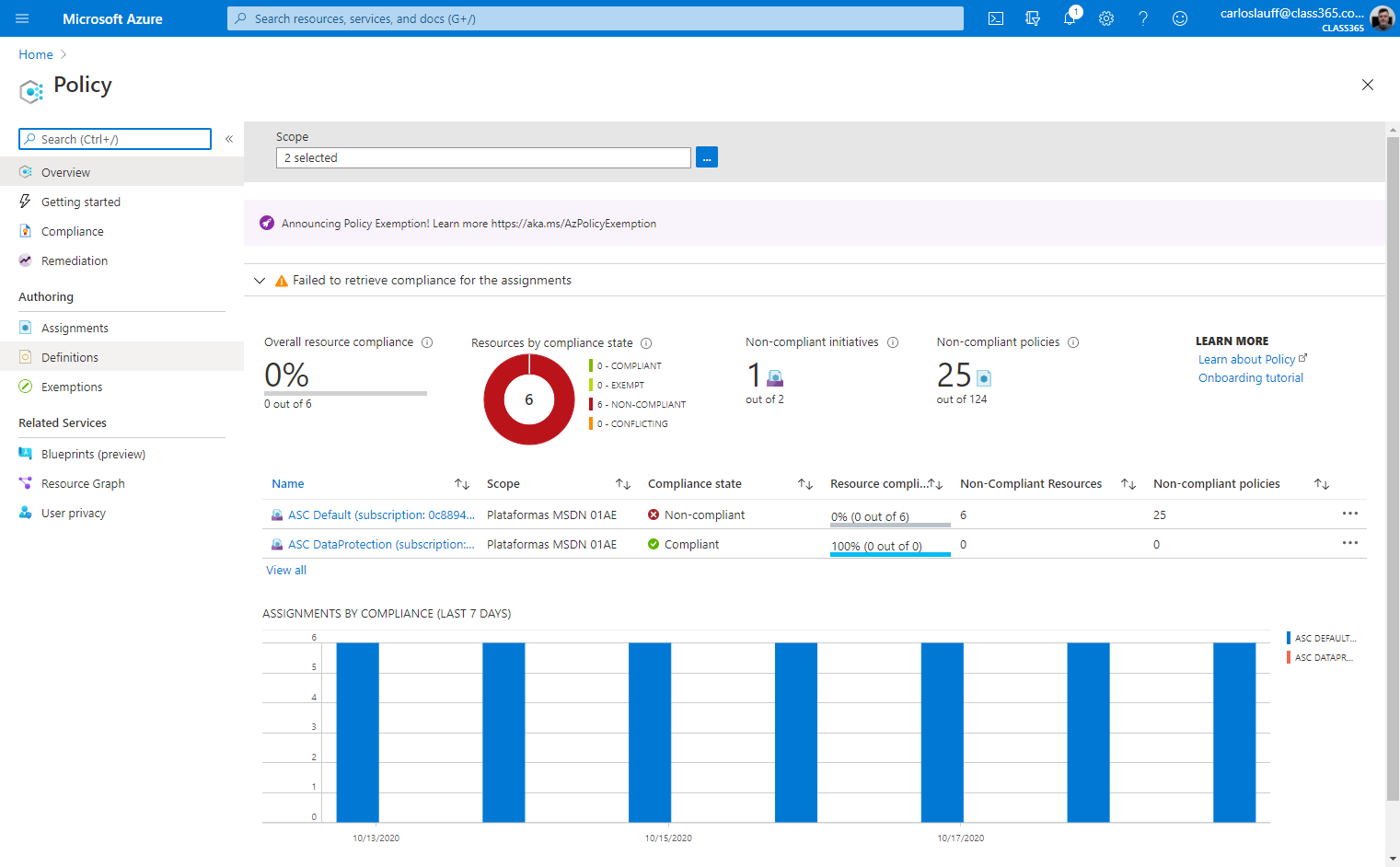The image size is (1400, 867).
Task: Open Onboarding tutorial link
Action: [x=1251, y=377]
